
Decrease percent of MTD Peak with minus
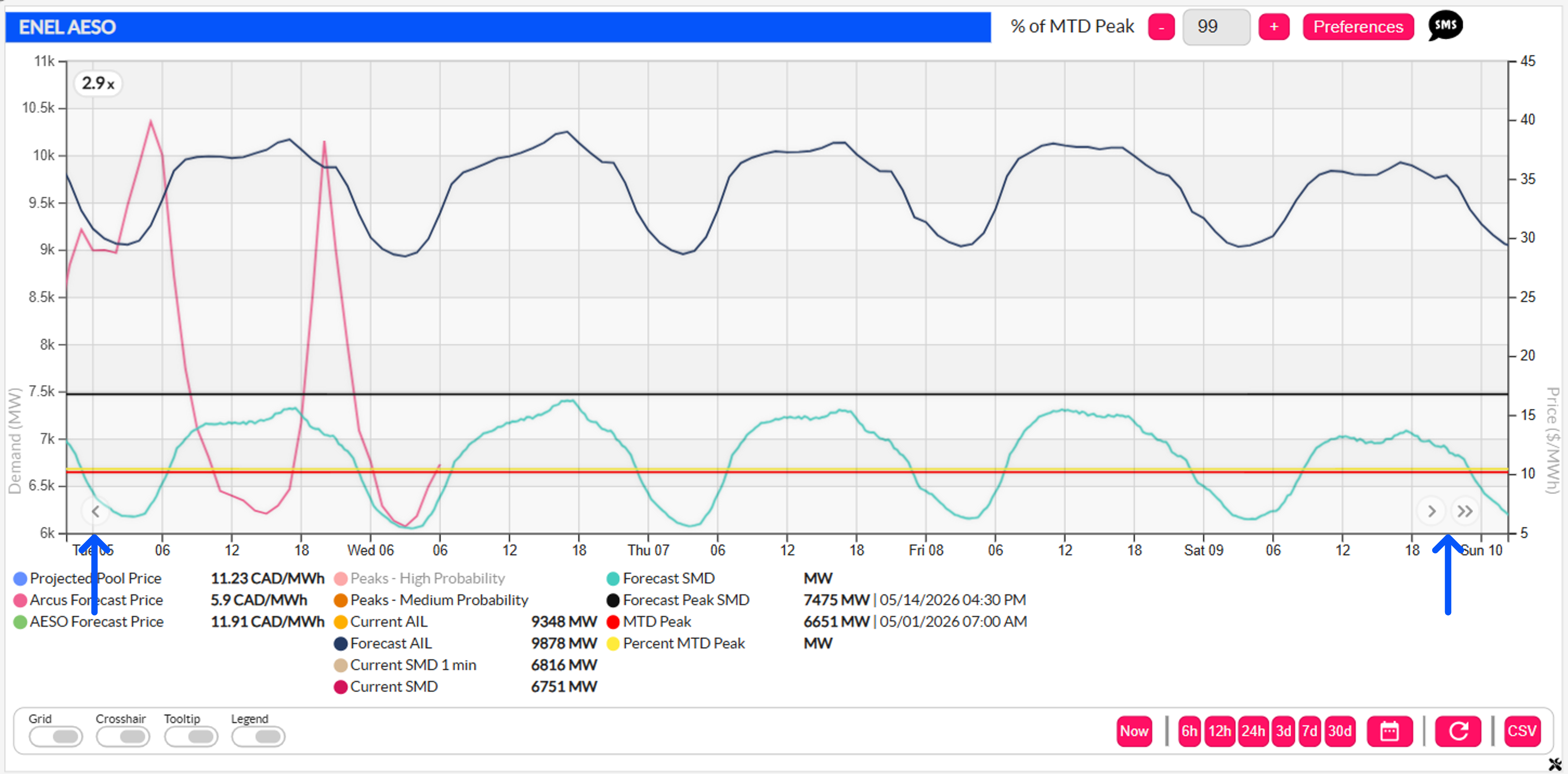point(1161,27)
